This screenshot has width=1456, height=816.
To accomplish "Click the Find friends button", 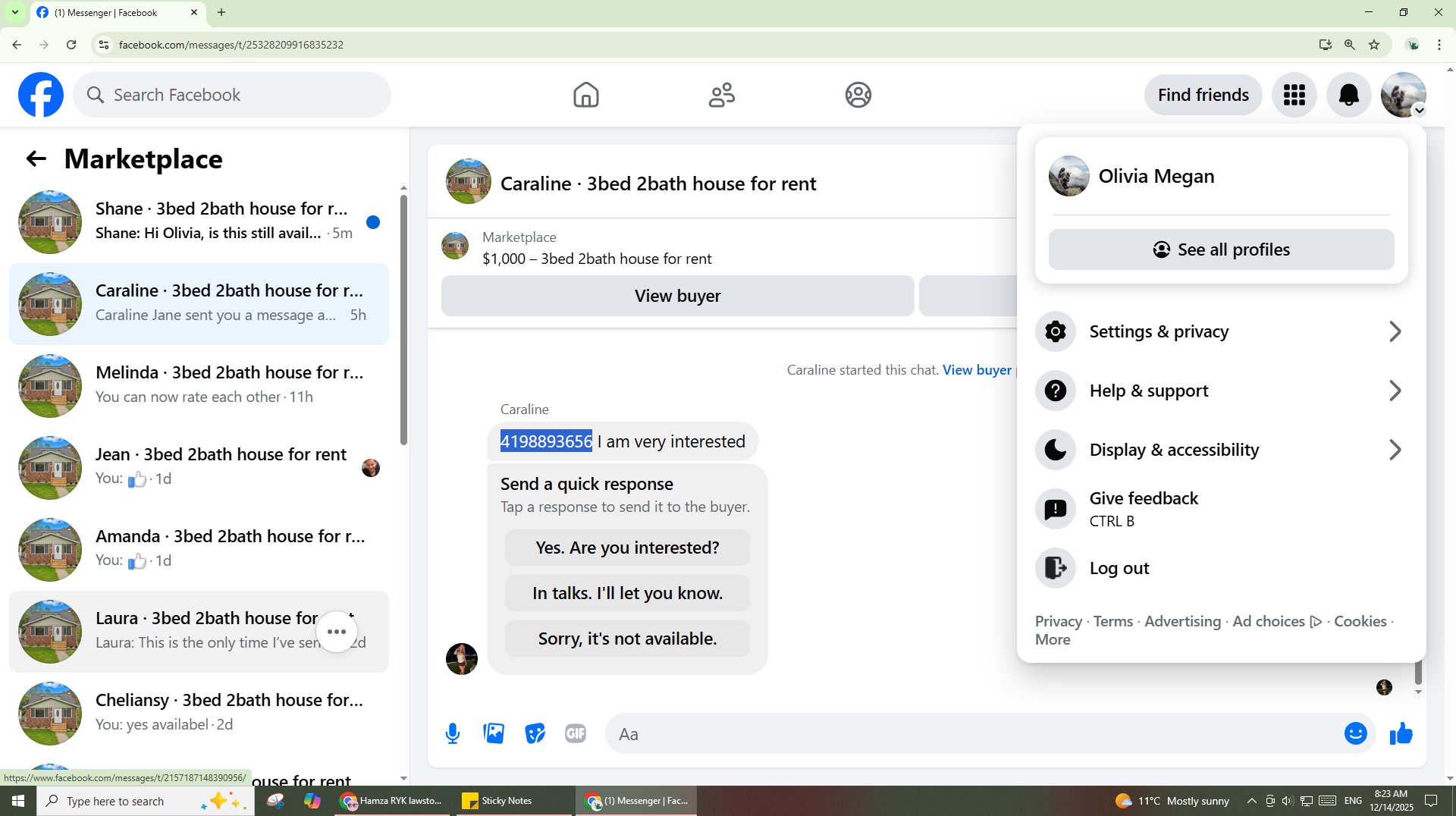I will coord(1203,95).
